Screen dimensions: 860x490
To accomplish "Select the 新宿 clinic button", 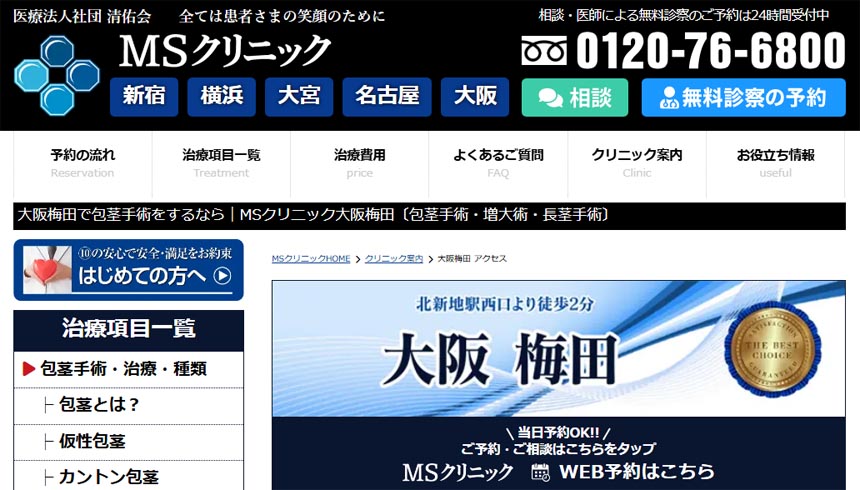I will (x=144, y=97).
